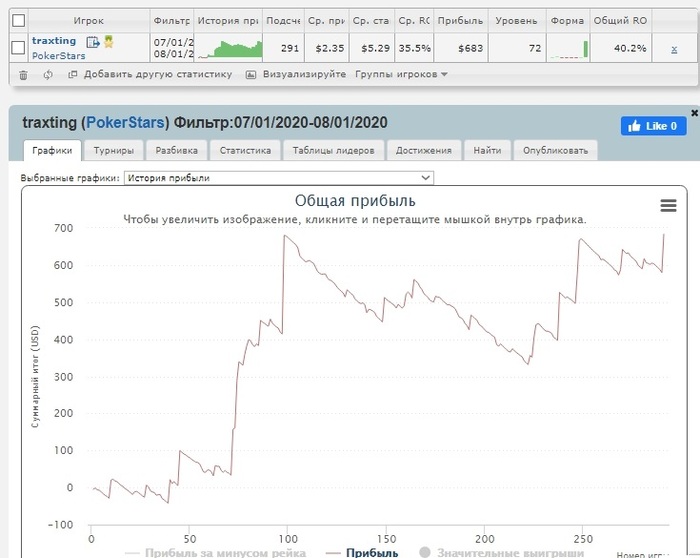Select the Опубликовать tab

pyautogui.click(x=555, y=150)
